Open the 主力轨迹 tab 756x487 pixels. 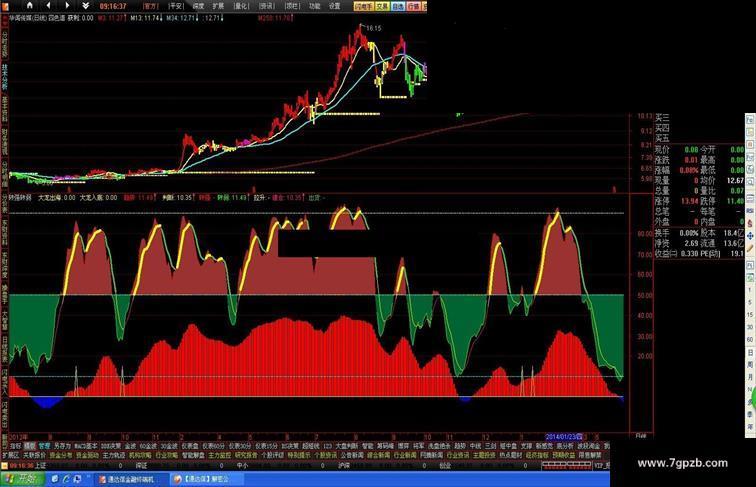point(114,455)
